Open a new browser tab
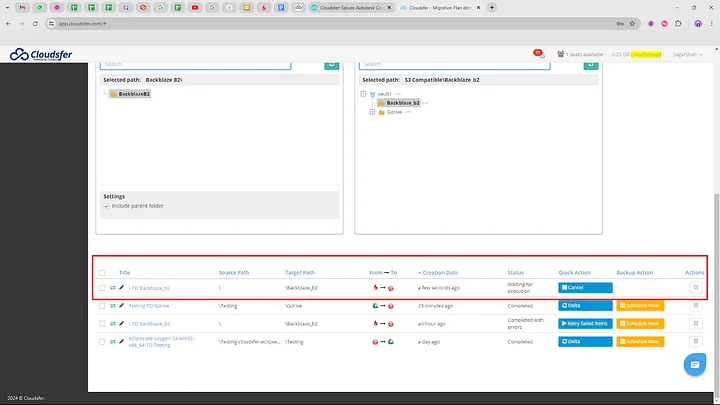This screenshot has width=720, height=405. pos(492,7)
